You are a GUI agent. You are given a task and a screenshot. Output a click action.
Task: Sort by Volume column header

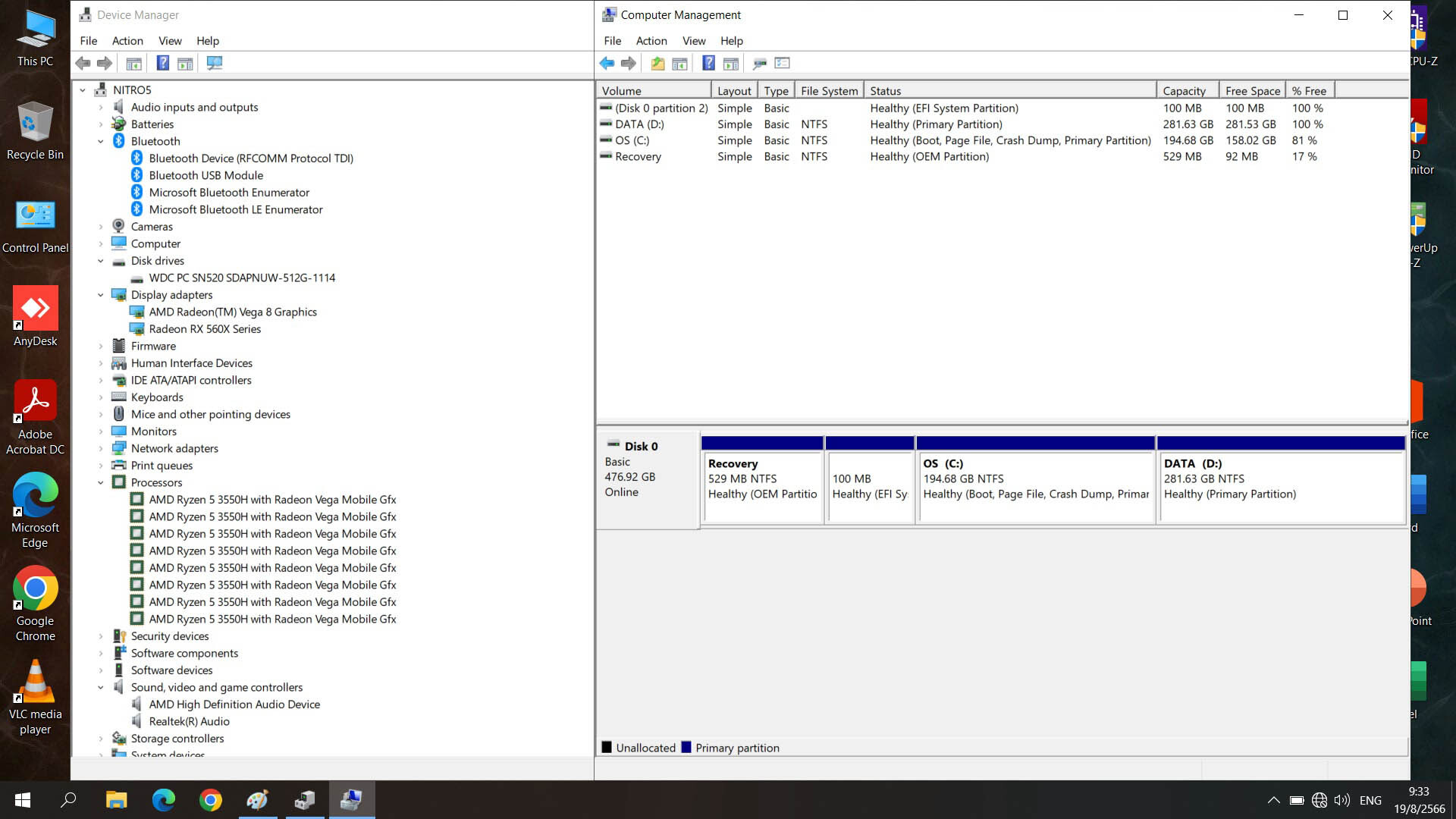click(x=654, y=91)
